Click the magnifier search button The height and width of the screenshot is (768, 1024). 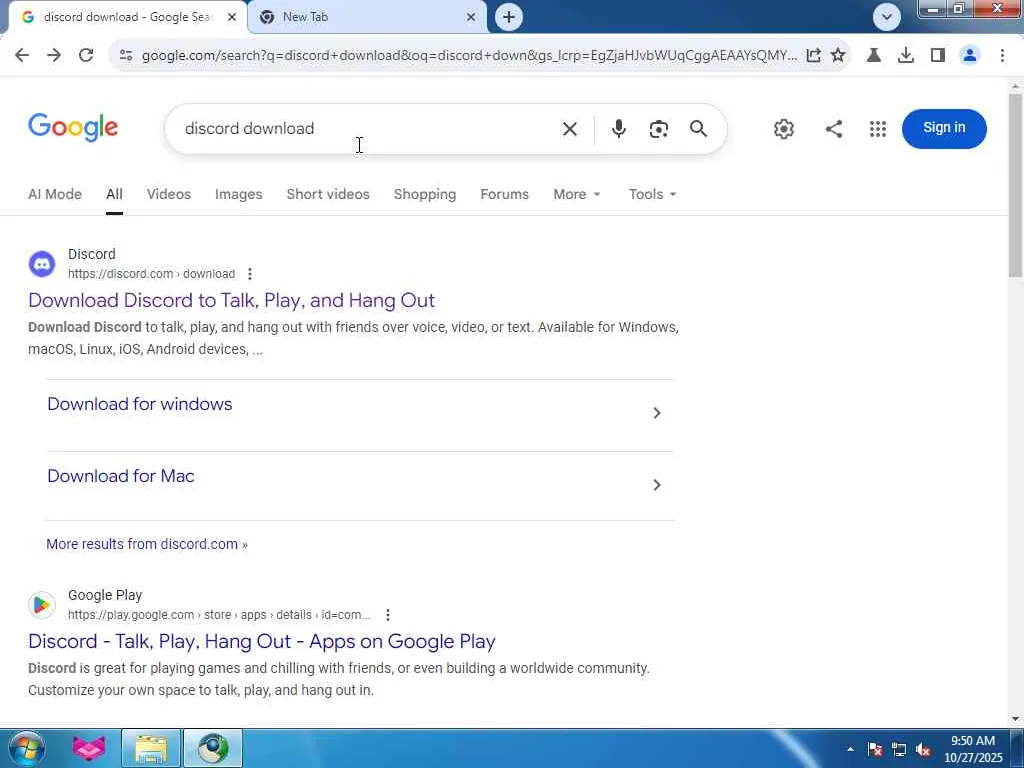pyautogui.click(x=698, y=129)
